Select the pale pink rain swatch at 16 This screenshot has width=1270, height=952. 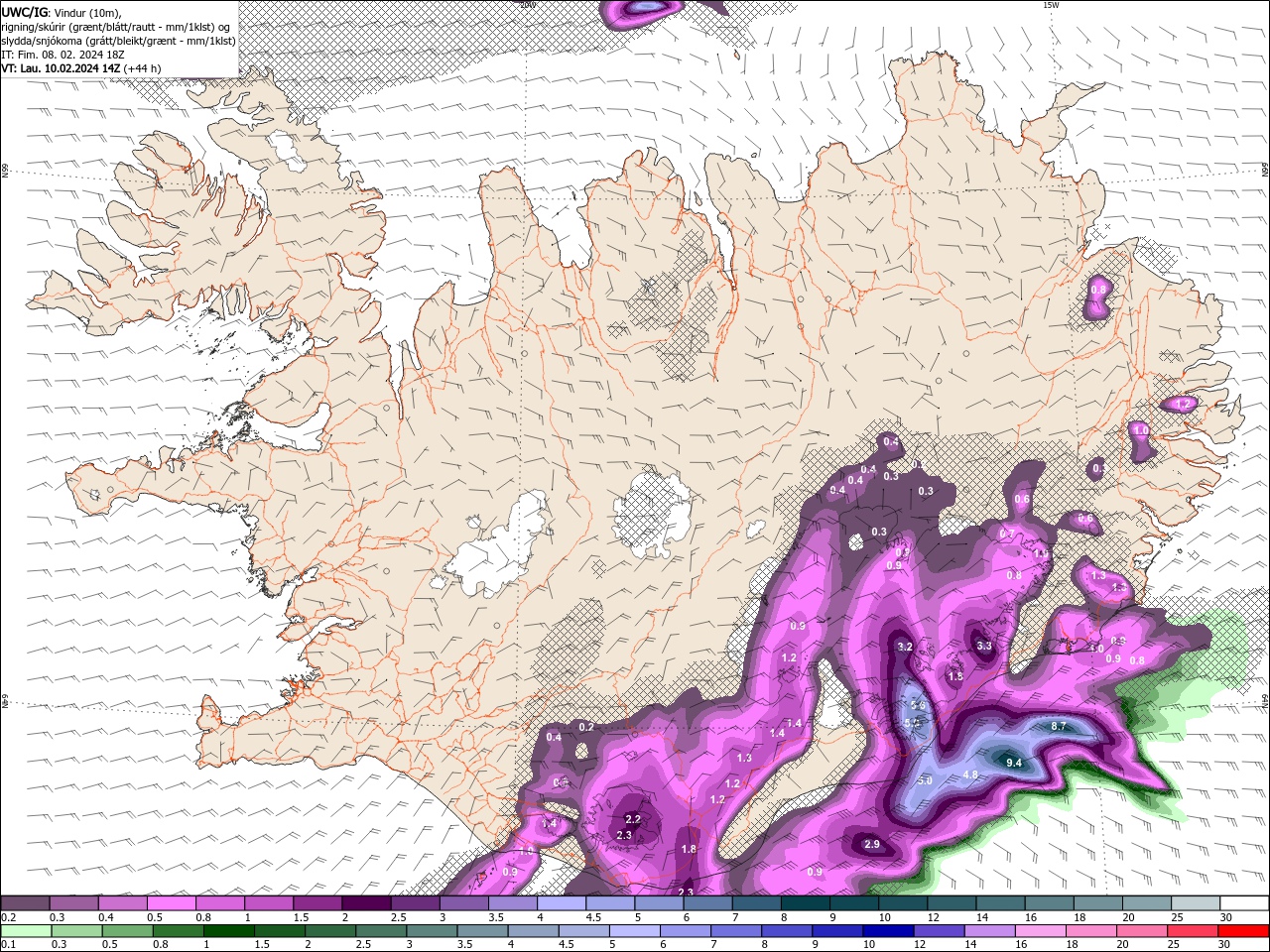coord(1040,930)
